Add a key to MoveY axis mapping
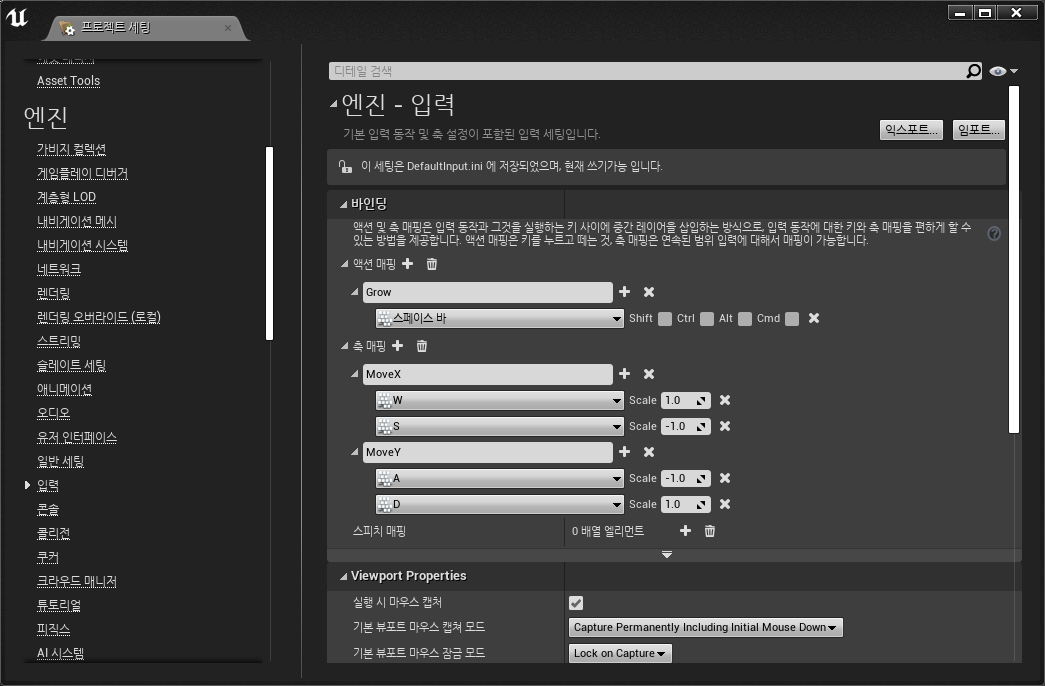The height and width of the screenshot is (686, 1045). pyautogui.click(x=624, y=452)
